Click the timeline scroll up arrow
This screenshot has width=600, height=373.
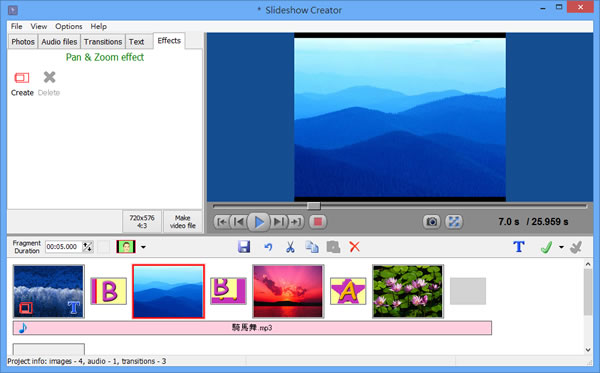coord(588,264)
